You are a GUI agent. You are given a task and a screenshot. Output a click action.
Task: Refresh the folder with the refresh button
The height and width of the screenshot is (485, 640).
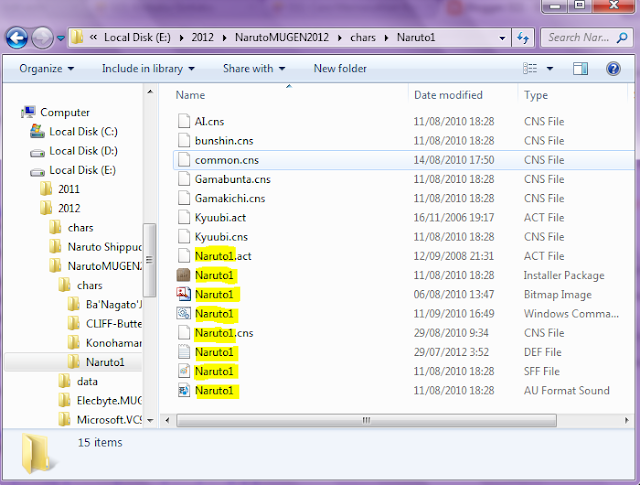click(x=523, y=38)
